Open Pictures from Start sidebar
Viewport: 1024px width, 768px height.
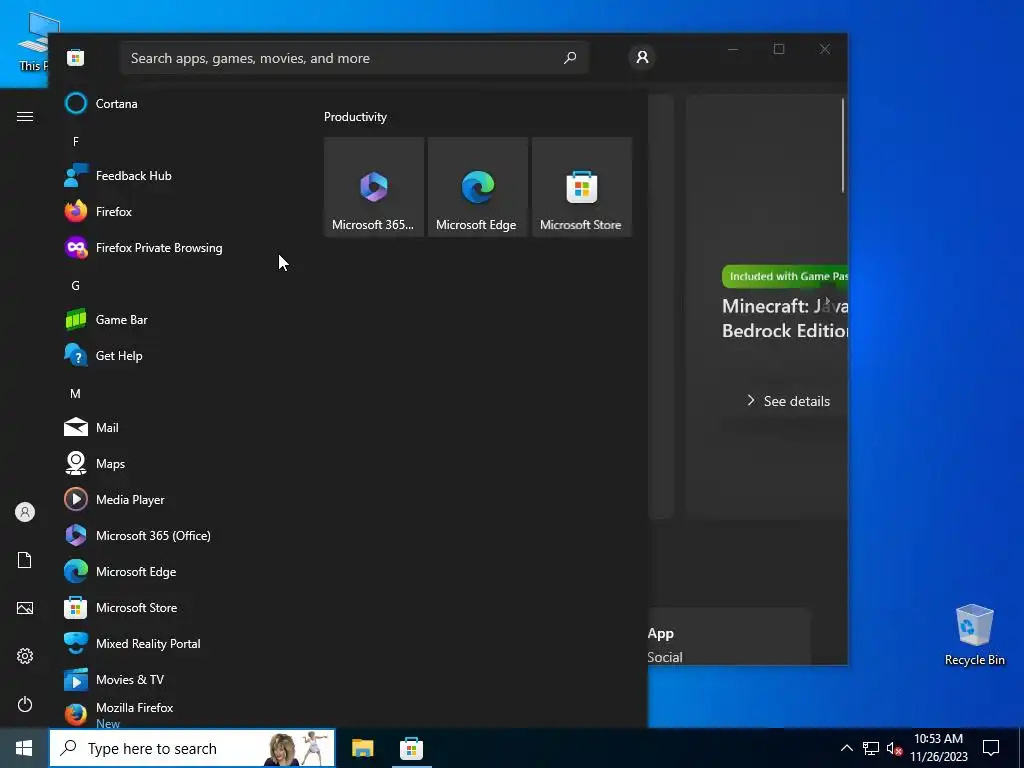pyautogui.click(x=25, y=608)
